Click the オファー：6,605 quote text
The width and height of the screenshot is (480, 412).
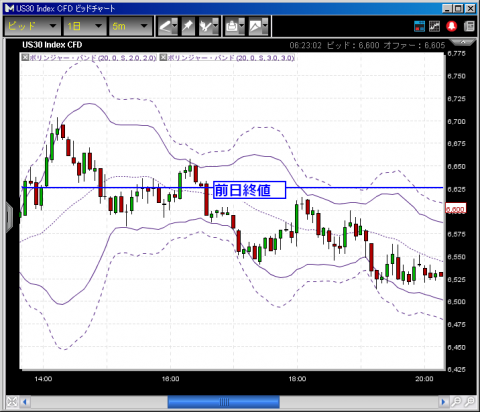414,45
